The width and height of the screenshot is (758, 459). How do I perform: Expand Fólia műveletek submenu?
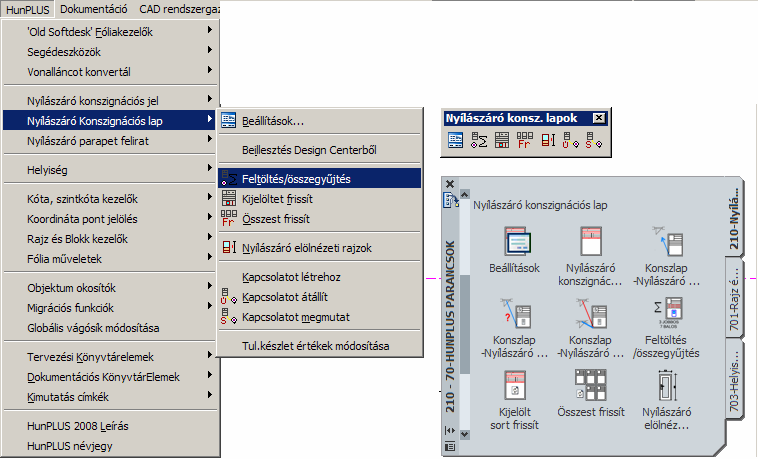pyautogui.click(x=110, y=259)
